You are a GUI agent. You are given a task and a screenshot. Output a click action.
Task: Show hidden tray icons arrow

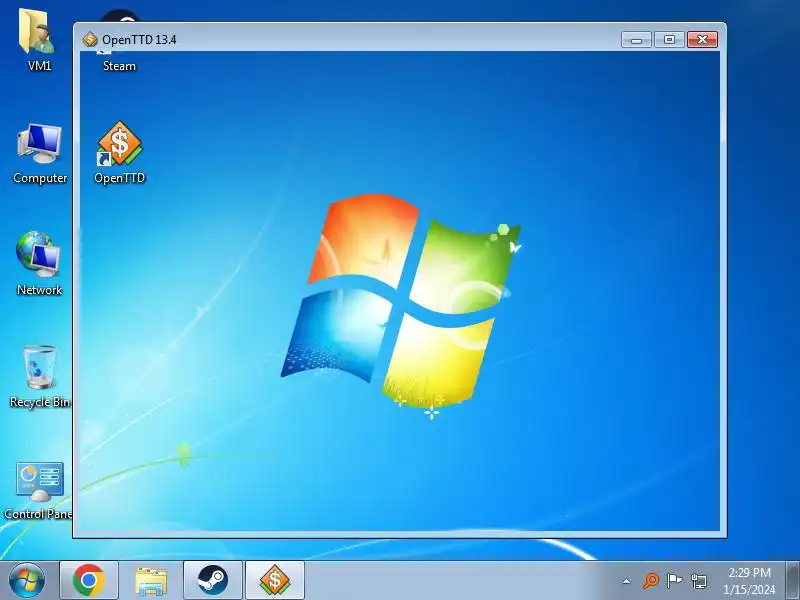click(627, 581)
